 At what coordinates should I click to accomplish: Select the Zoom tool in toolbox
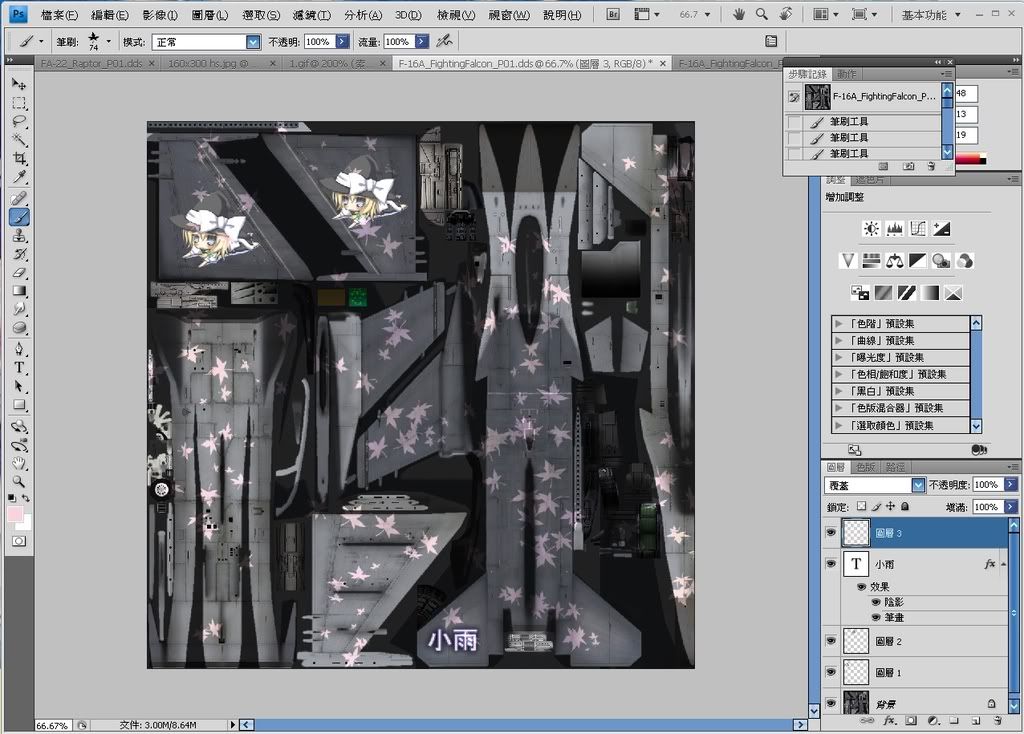coord(19,481)
